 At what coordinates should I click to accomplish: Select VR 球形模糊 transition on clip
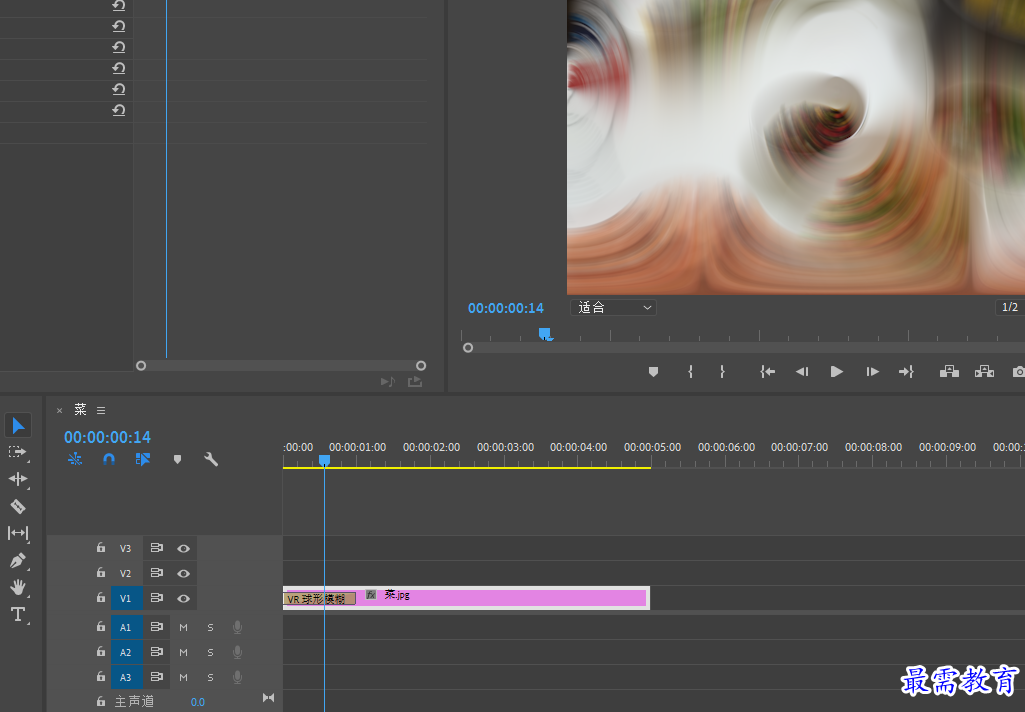point(320,599)
